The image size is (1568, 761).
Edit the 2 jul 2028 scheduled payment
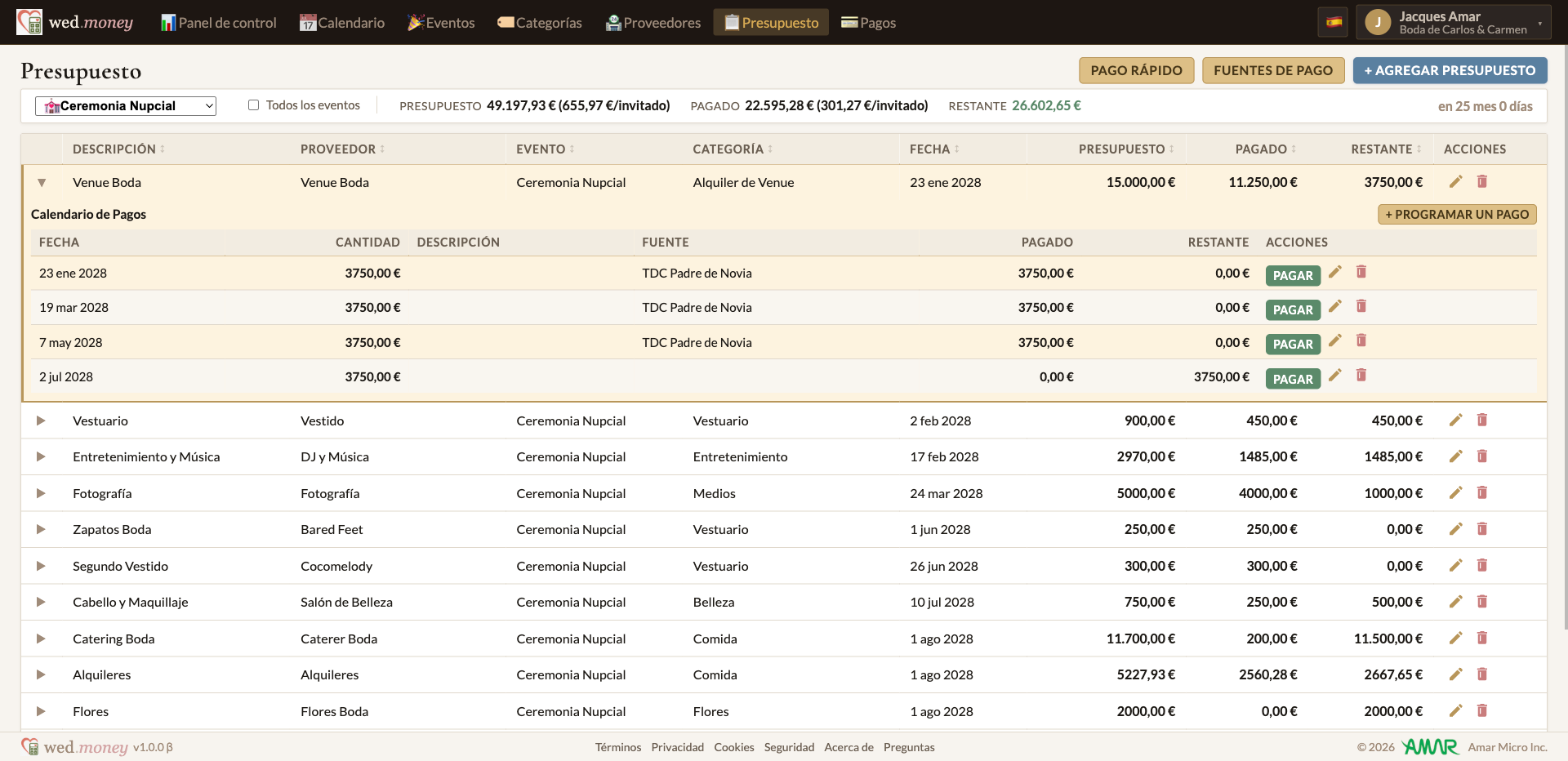pyautogui.click(x=1335, y=376)
